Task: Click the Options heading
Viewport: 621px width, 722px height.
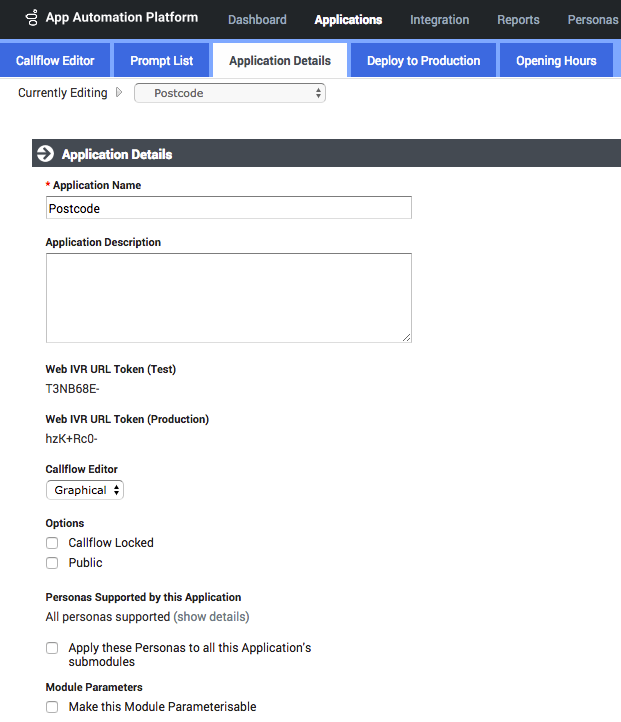Action: pos(65,523)
